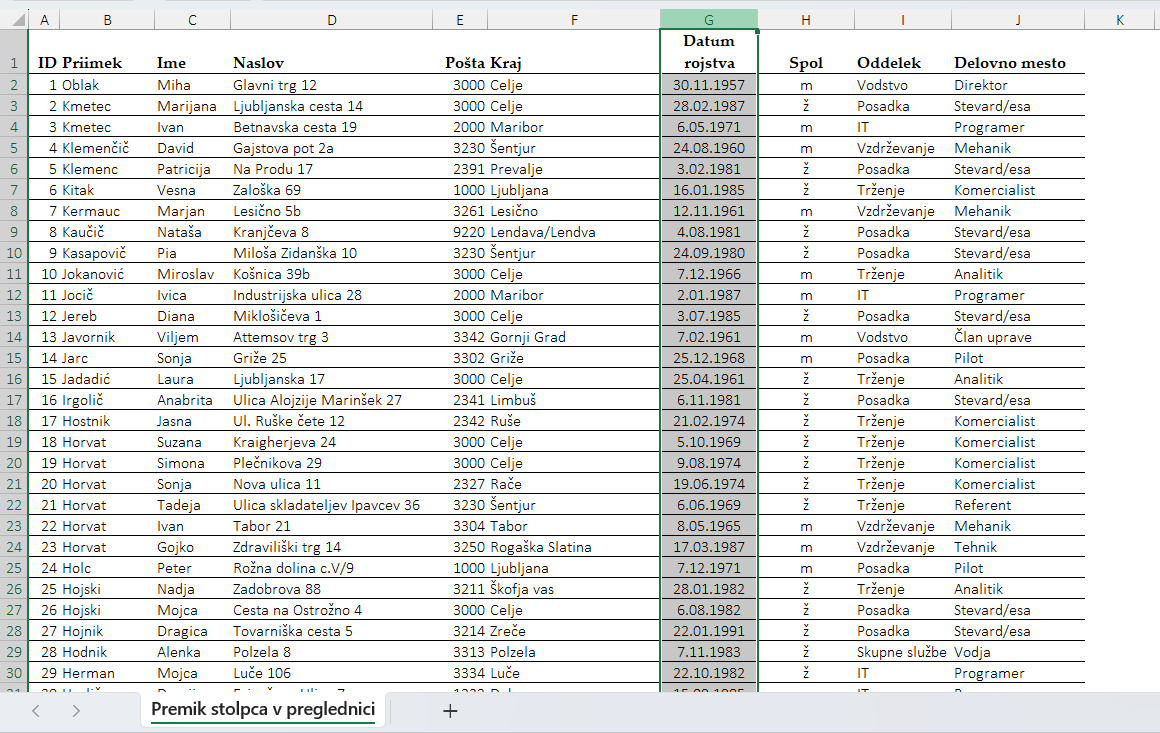This screenshot has width=1160, height=733.
Task: Select town cell 'Škofja vas'
Action: click(x=573, y=590)
